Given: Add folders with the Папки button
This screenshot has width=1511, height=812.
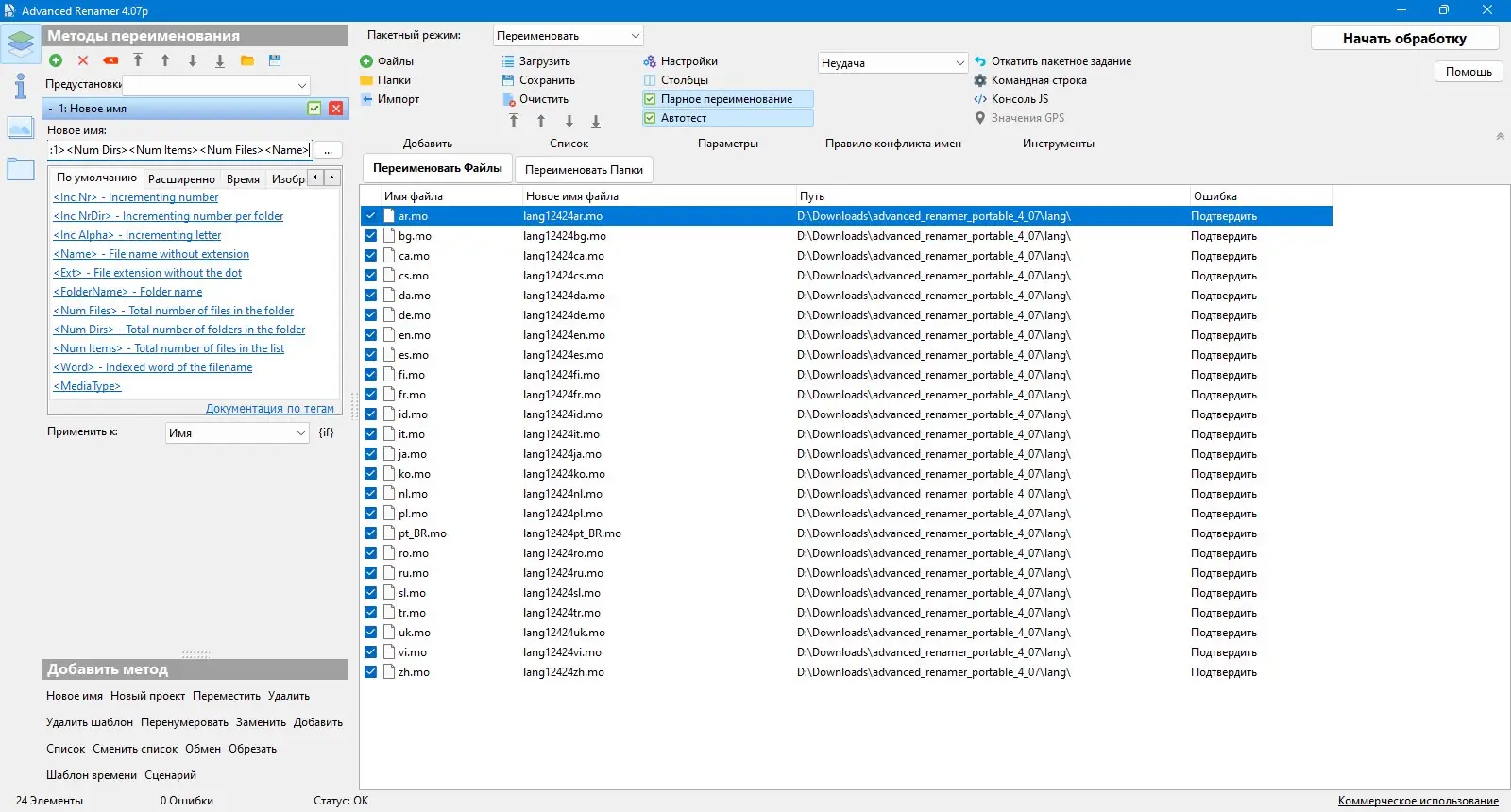Looking at the screenshot, I should 385,80.
